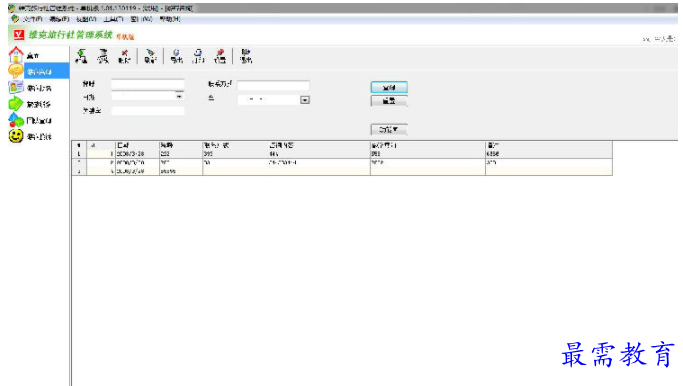683x386 pixels.
Task: Open the yellow smiley face sidebar item
Action: pos(30,136)
